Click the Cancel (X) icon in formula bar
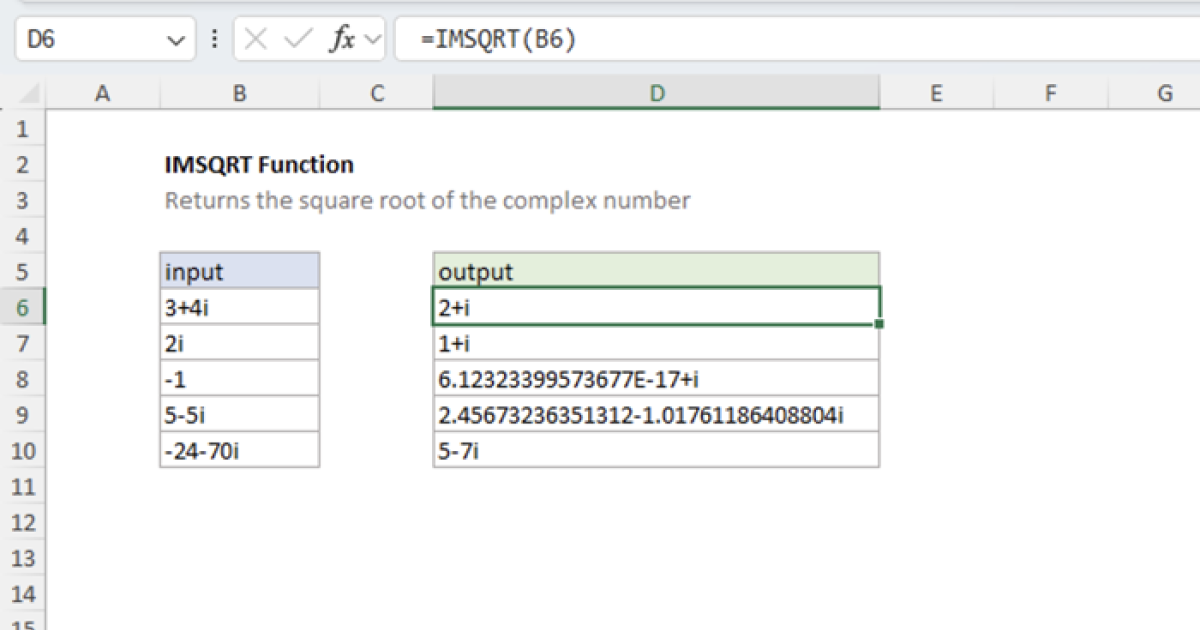 pyautogui.click(x=256, y=39)
